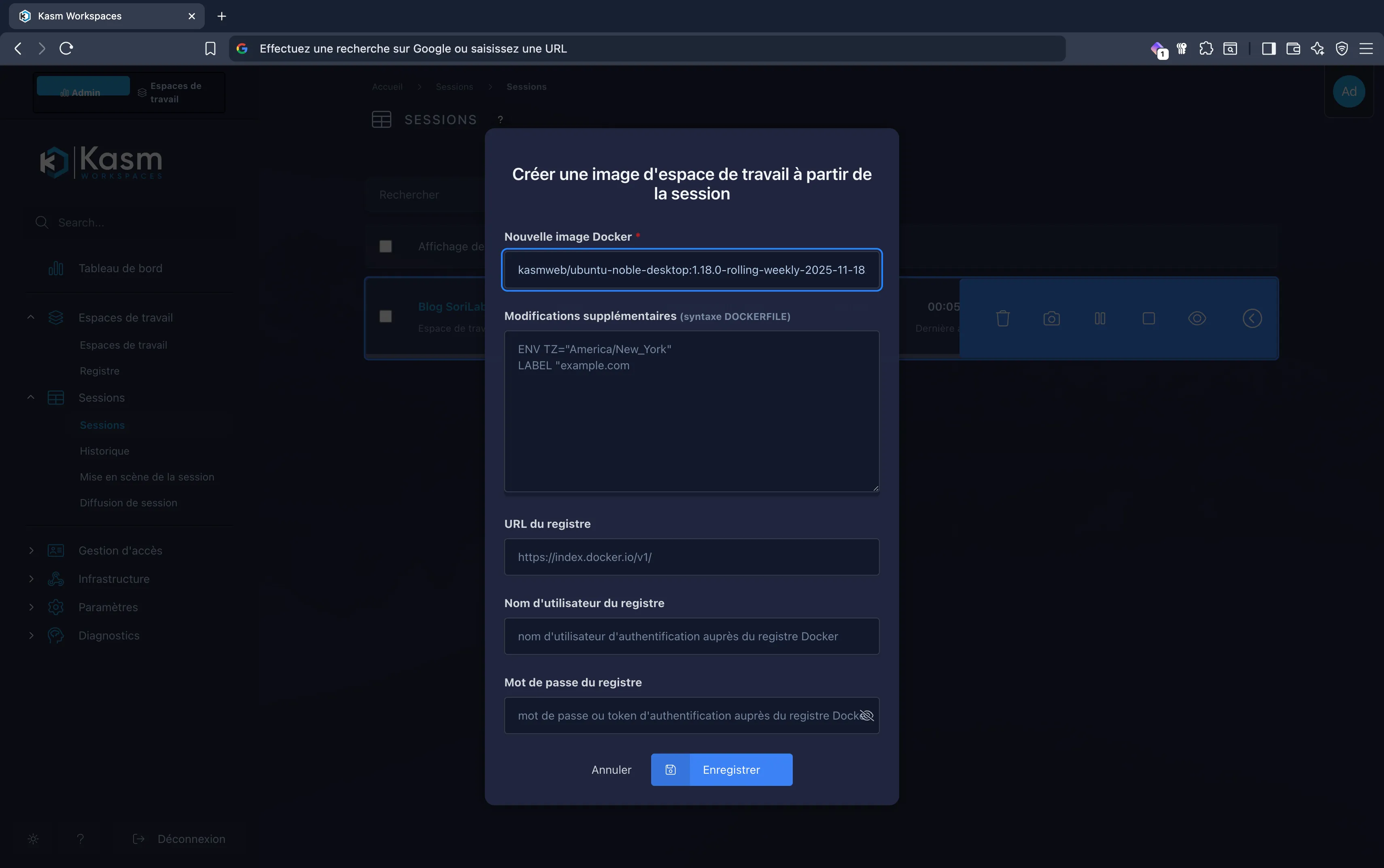Pause the session via the pause icon
This screenshot has width=1384, height=868.
1099,318
